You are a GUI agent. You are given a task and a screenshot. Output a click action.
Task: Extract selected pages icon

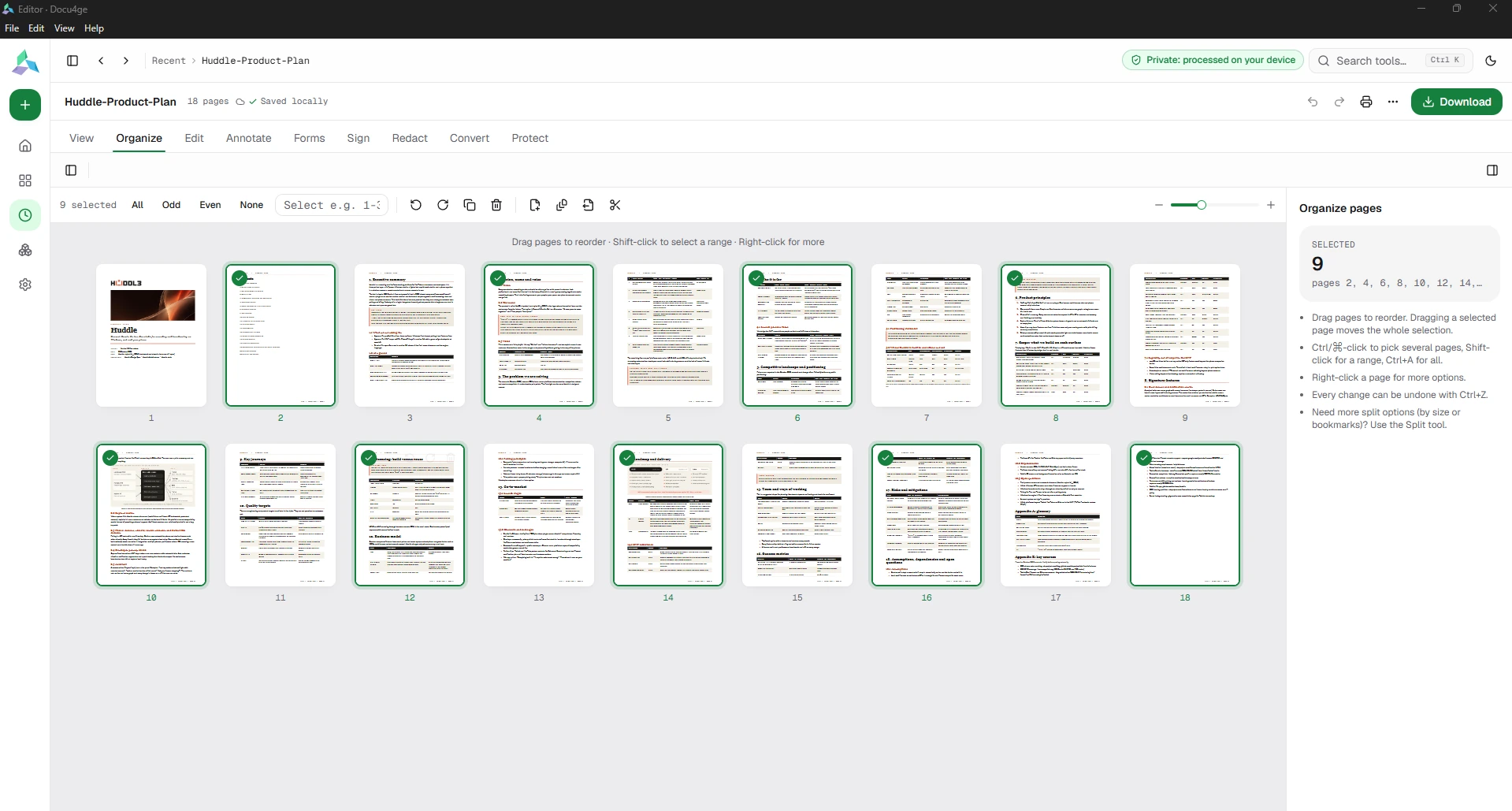[x=589, y=205]
